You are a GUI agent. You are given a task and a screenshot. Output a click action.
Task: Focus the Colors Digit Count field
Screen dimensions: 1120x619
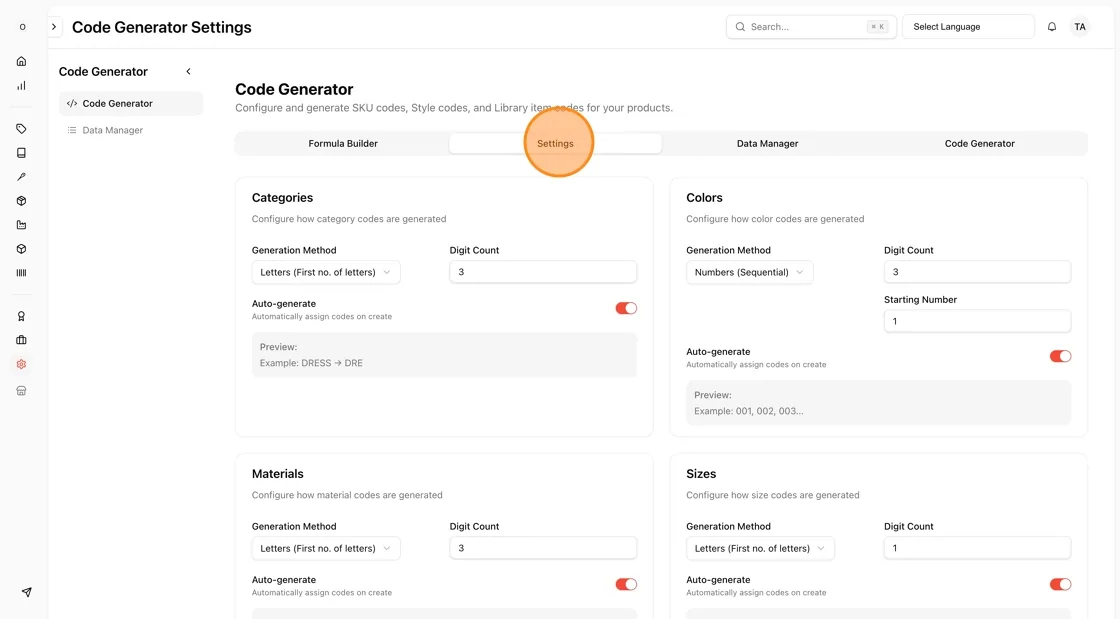(977, 272)
